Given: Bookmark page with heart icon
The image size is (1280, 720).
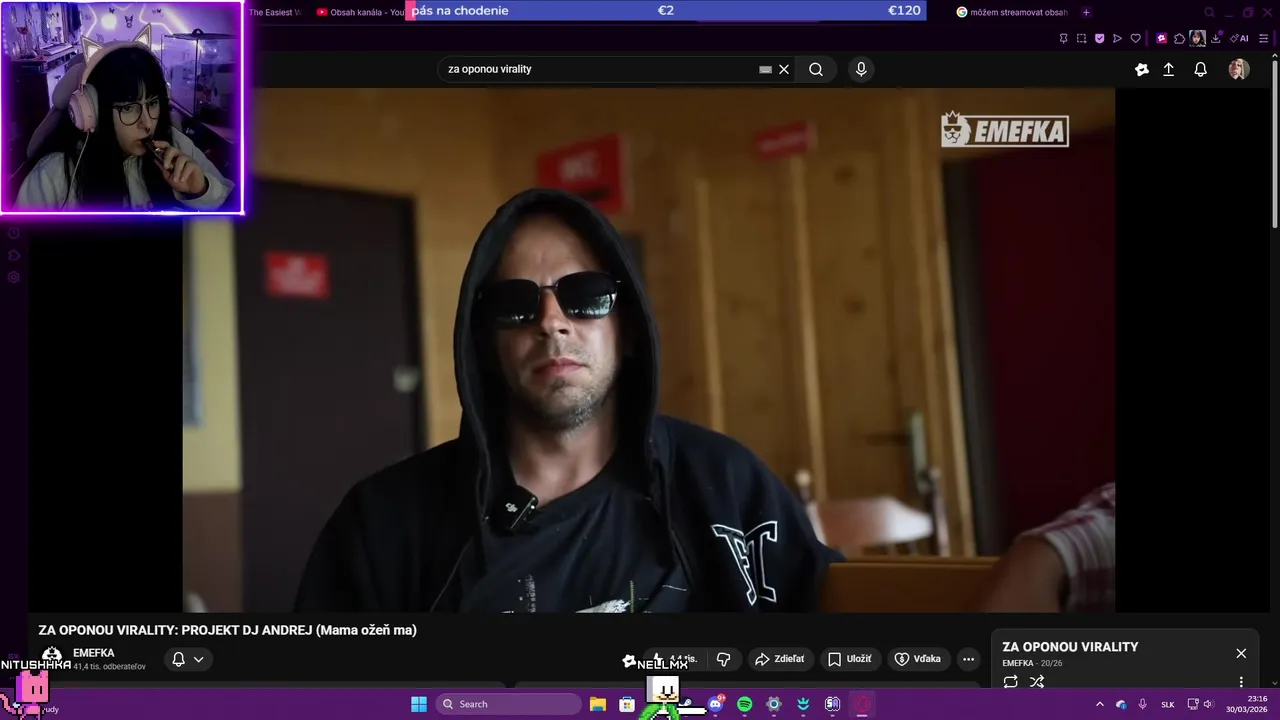Looking at the screenshot, I should [1135, 38].
